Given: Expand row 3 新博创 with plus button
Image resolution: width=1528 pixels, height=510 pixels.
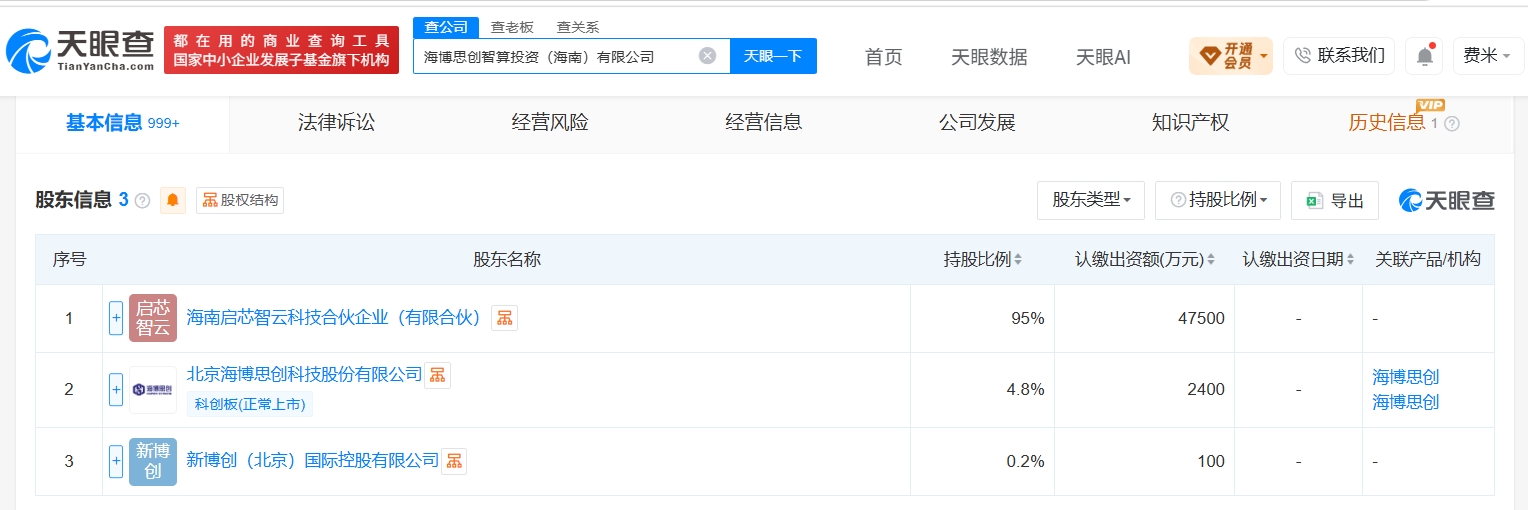Looking at the screenshot, I should coord(116,461).
